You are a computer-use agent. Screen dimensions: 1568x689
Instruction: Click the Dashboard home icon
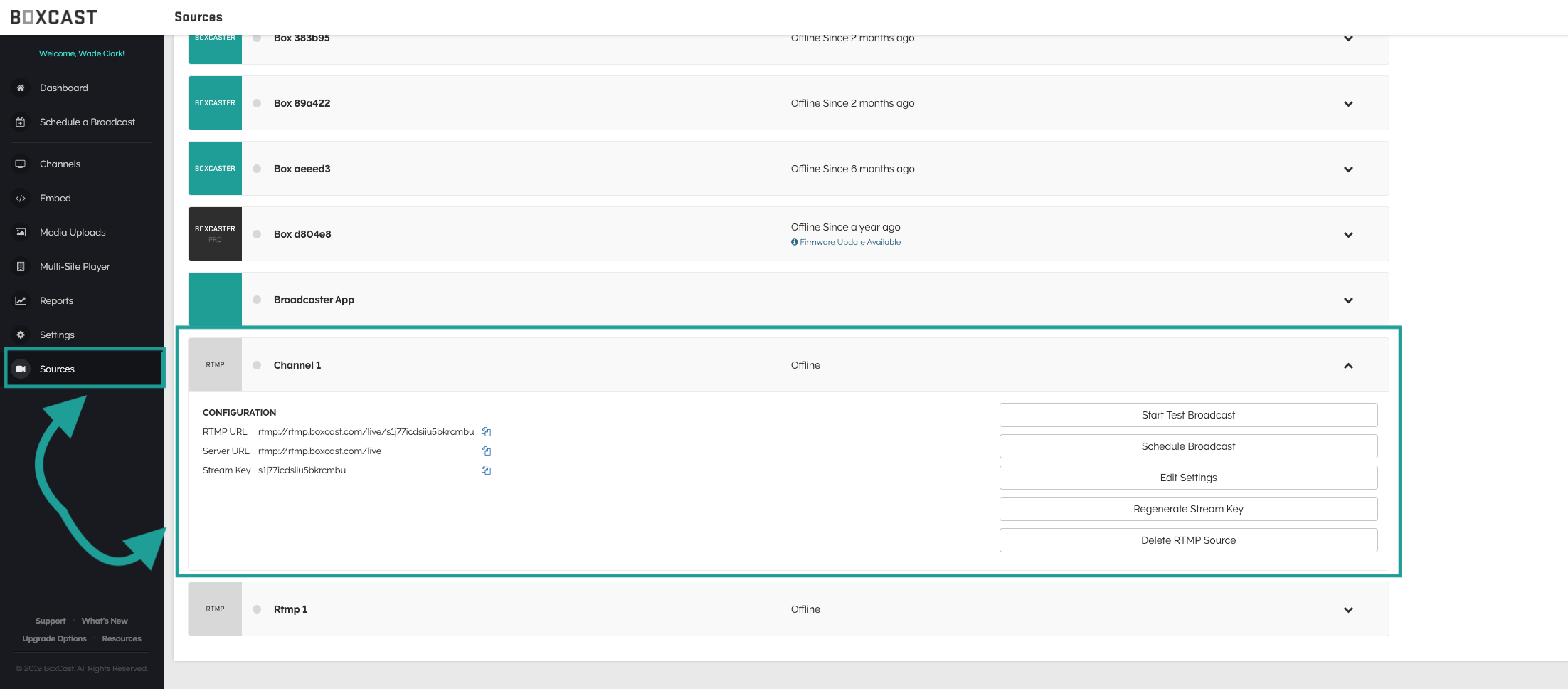coord(21,88)
